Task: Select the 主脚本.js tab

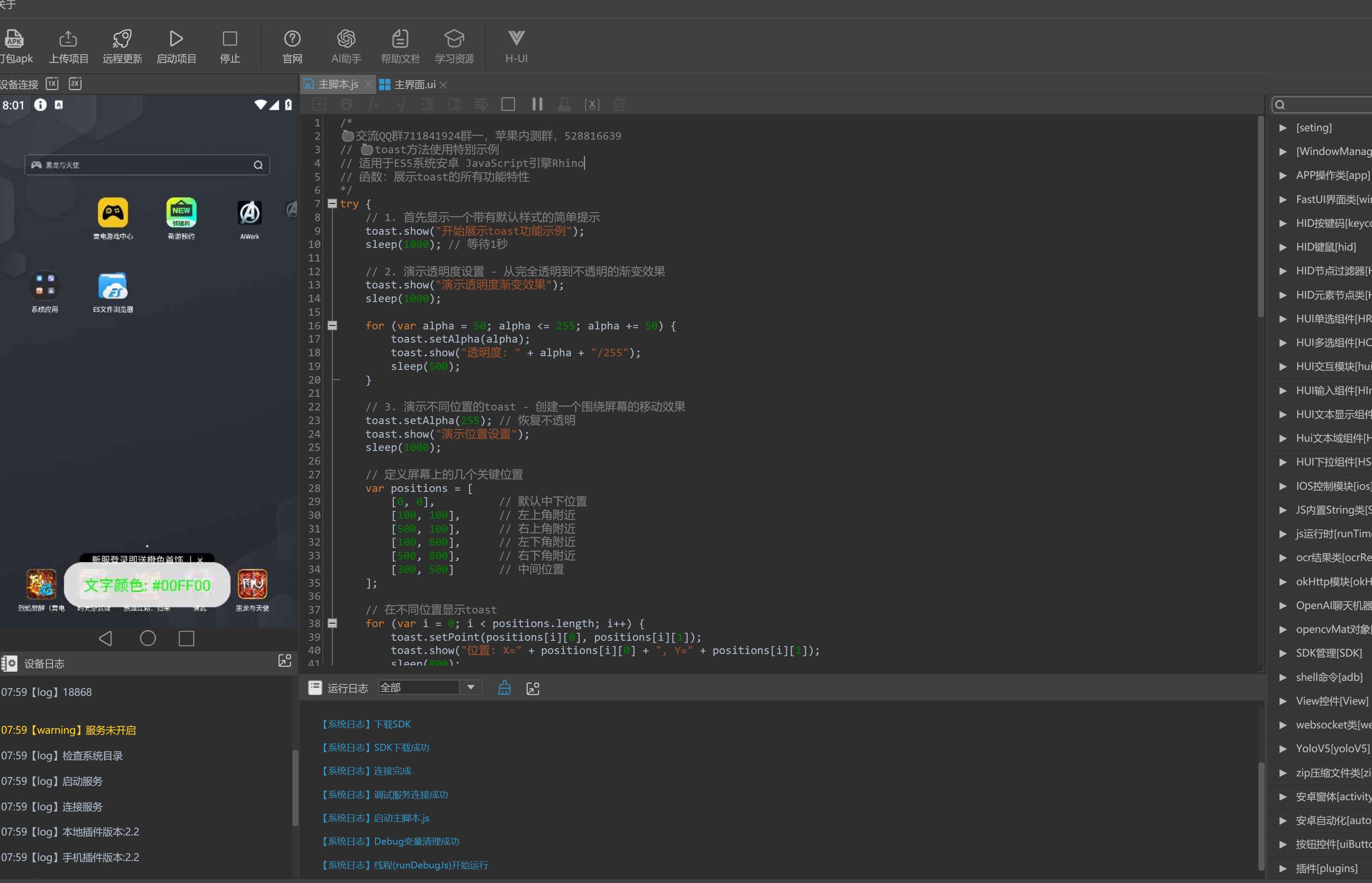Action: 338,85
